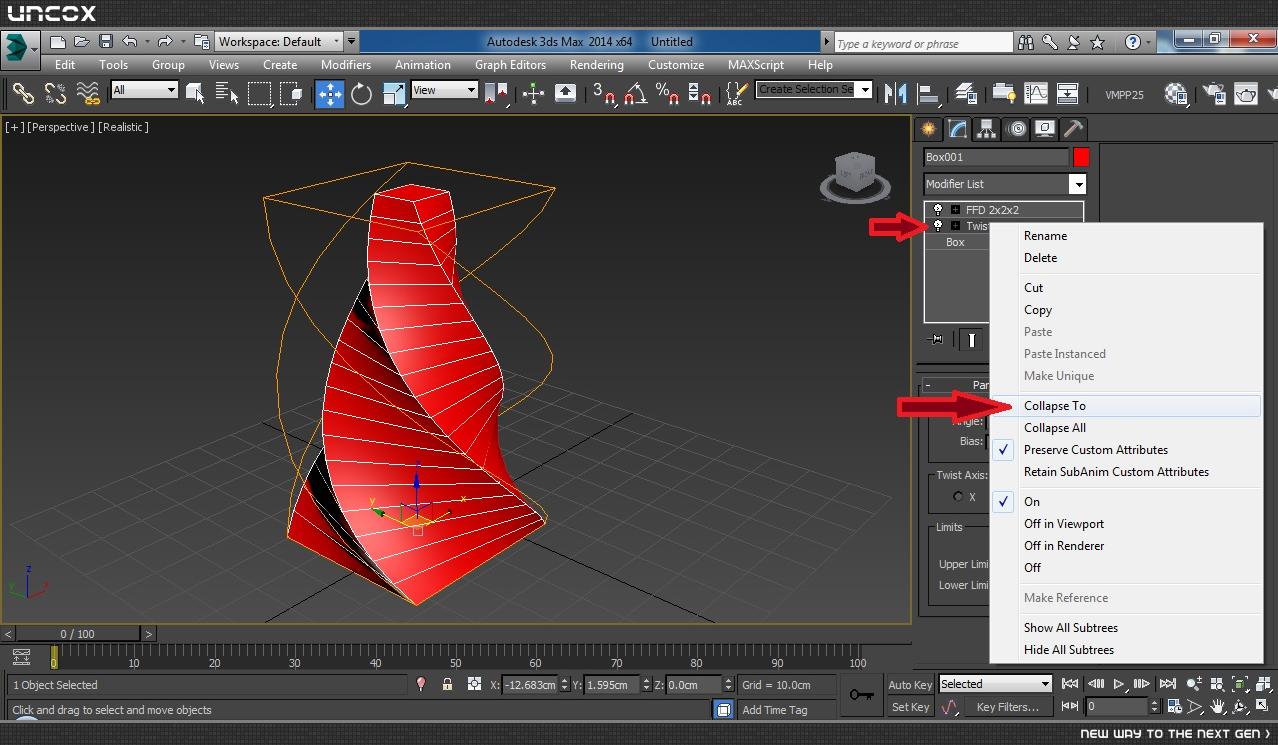
Task: Open the Modifiers menu
Action: (345, 65)
